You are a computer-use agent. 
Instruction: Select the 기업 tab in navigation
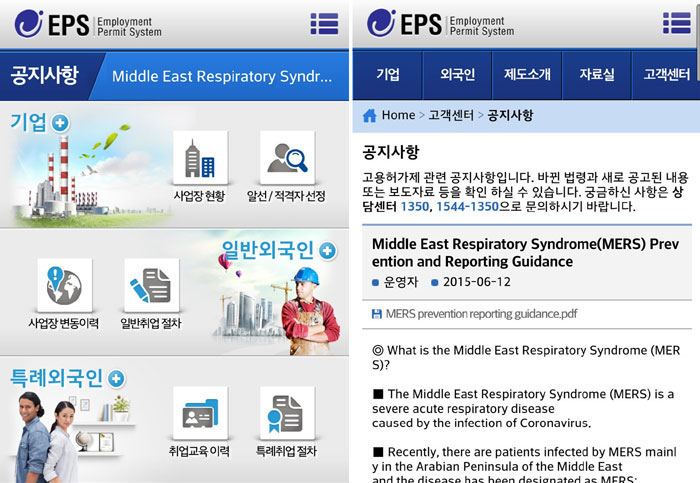pos(387,75)
